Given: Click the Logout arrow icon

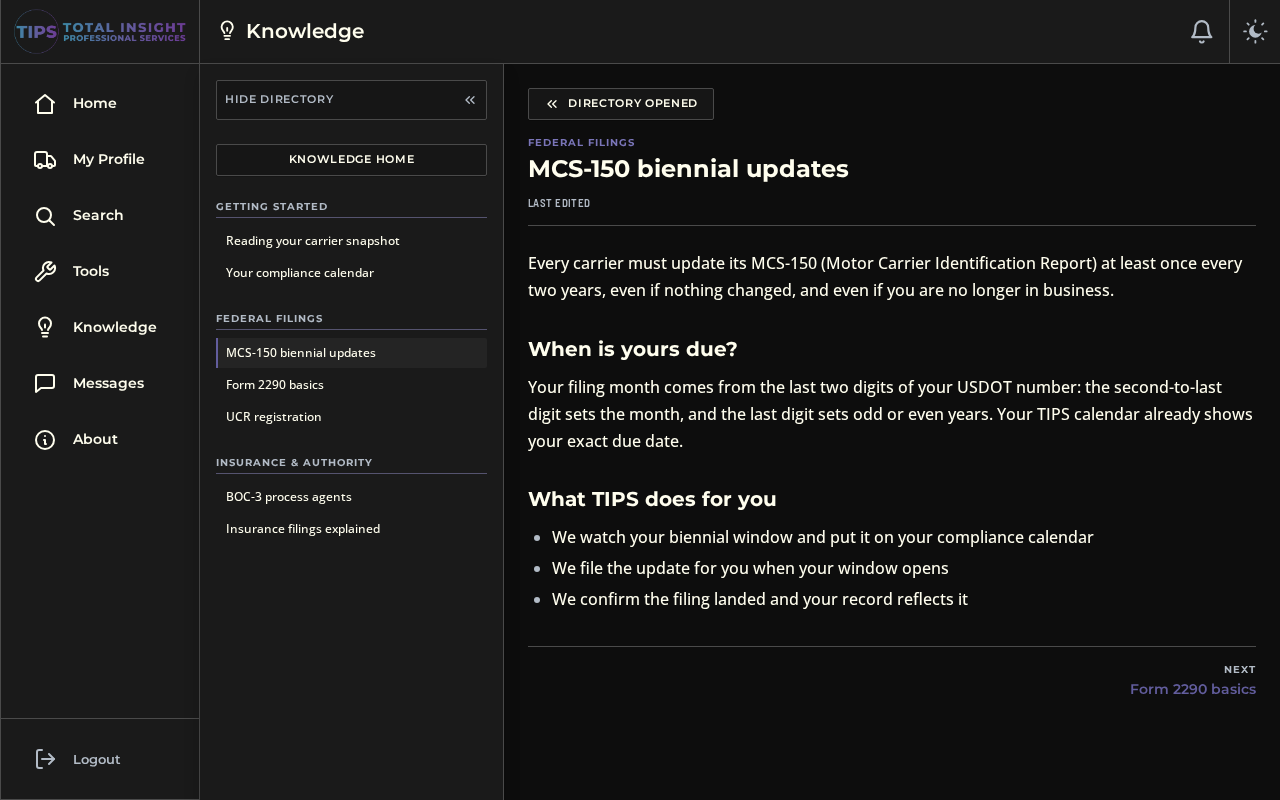Looking at the screenshot, I should (x=45, y=759).
